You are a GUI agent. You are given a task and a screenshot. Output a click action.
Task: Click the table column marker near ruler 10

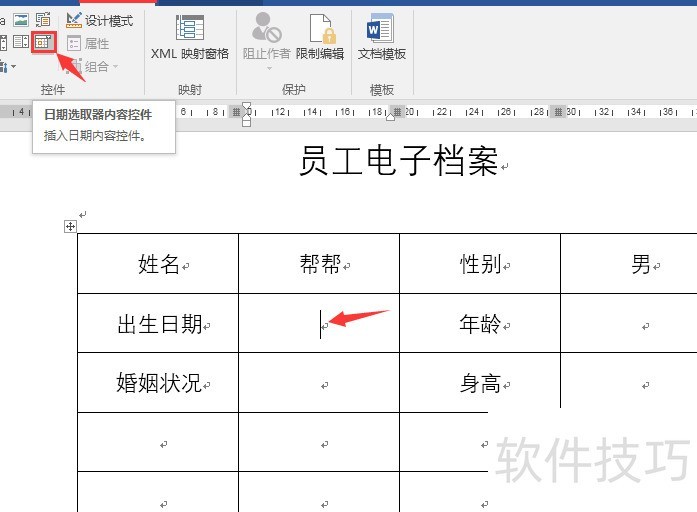[236, 112]
